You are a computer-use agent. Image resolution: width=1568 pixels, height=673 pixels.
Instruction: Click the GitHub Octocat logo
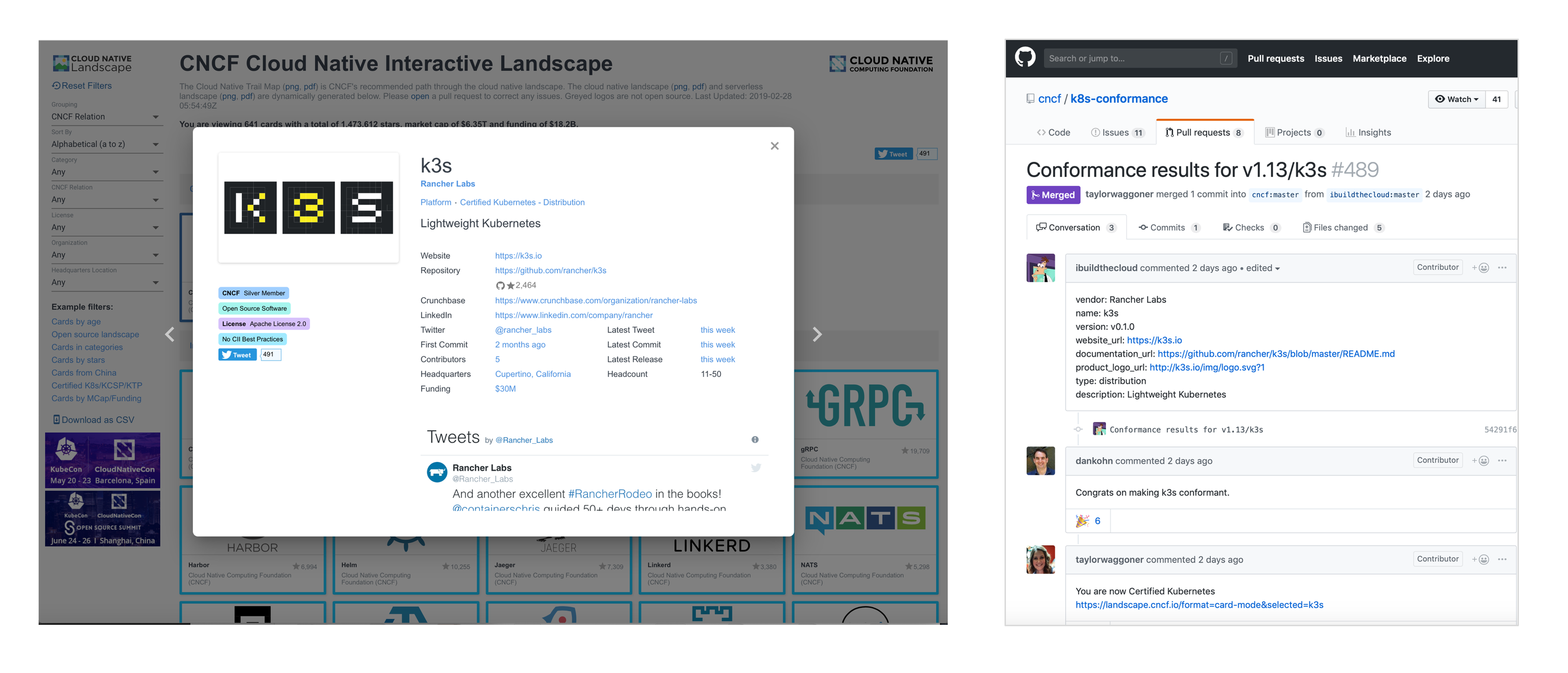[x=1025, y=58]
